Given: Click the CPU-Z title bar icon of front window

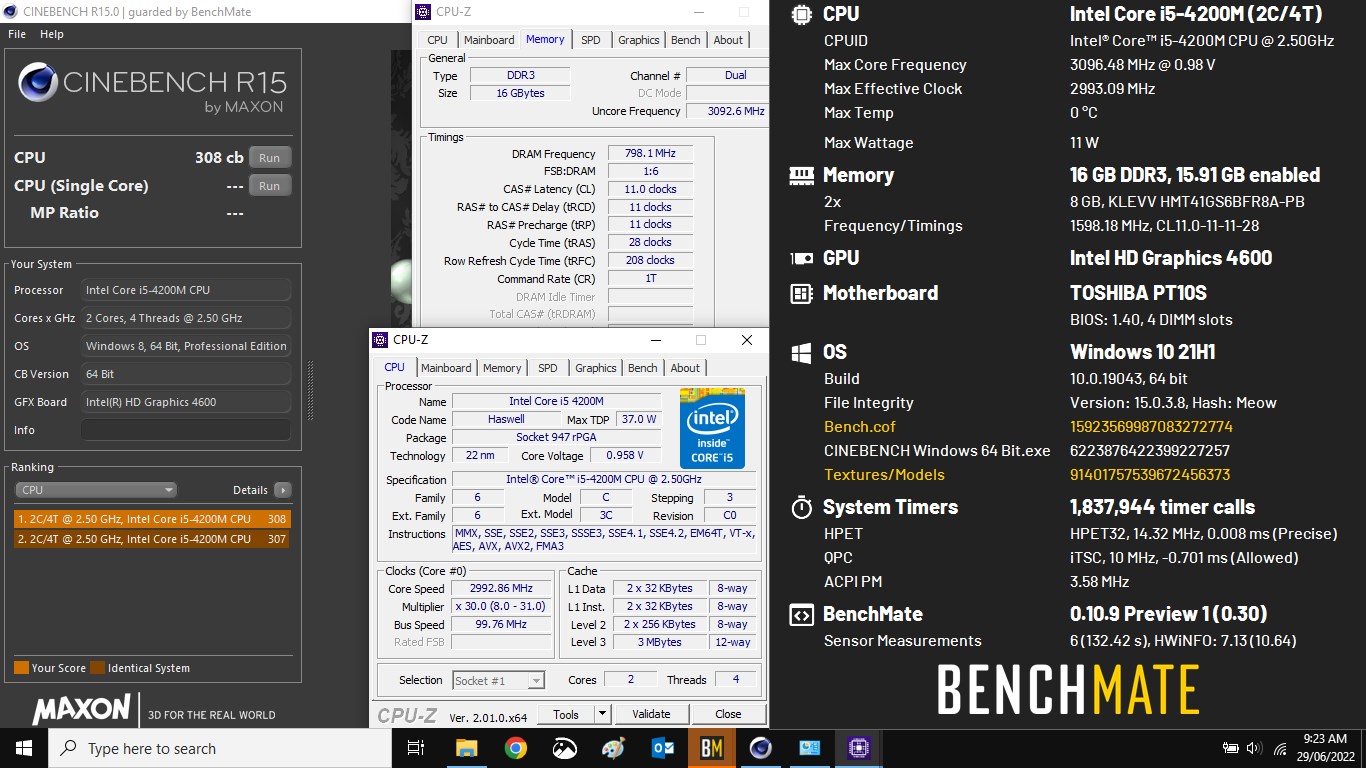Looking at the screenshot, I should (380, 340).
